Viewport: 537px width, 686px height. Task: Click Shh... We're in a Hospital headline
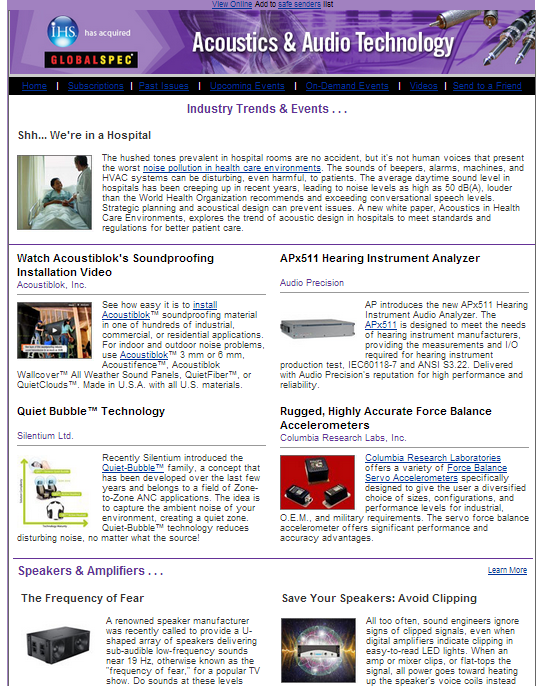tap(84, 135)
